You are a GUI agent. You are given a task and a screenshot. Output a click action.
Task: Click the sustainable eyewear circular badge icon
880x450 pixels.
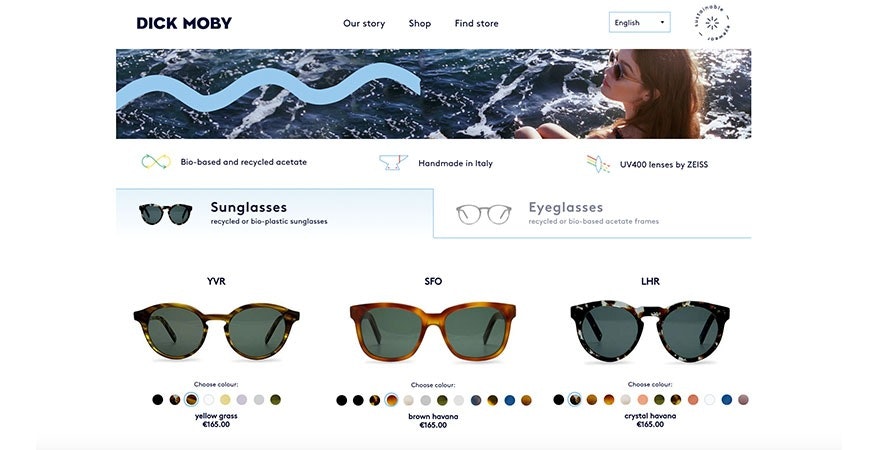(712, 23)
